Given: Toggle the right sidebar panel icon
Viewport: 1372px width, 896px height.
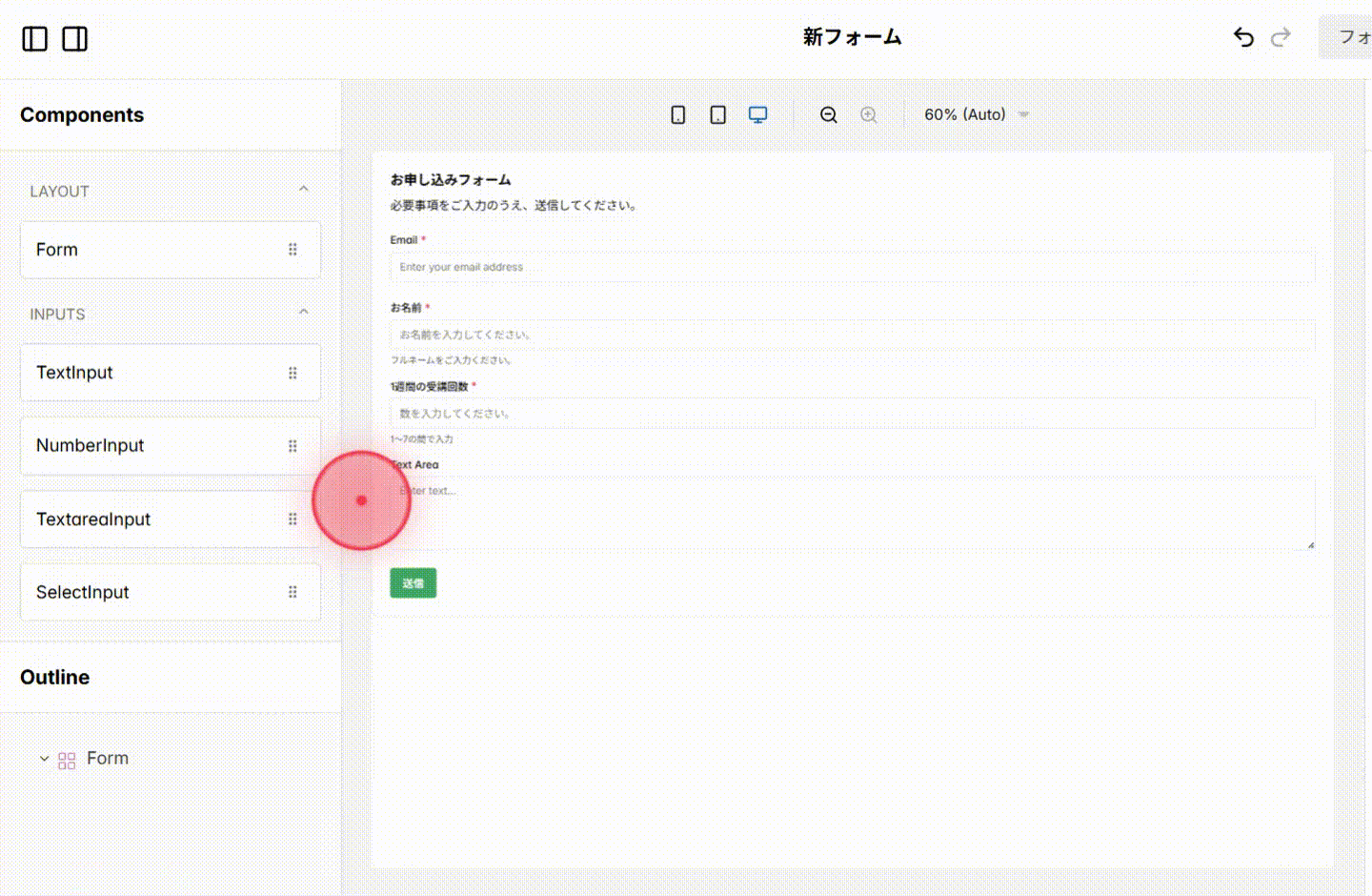Looking at the screenshot, I should click(x=74, y=38).
